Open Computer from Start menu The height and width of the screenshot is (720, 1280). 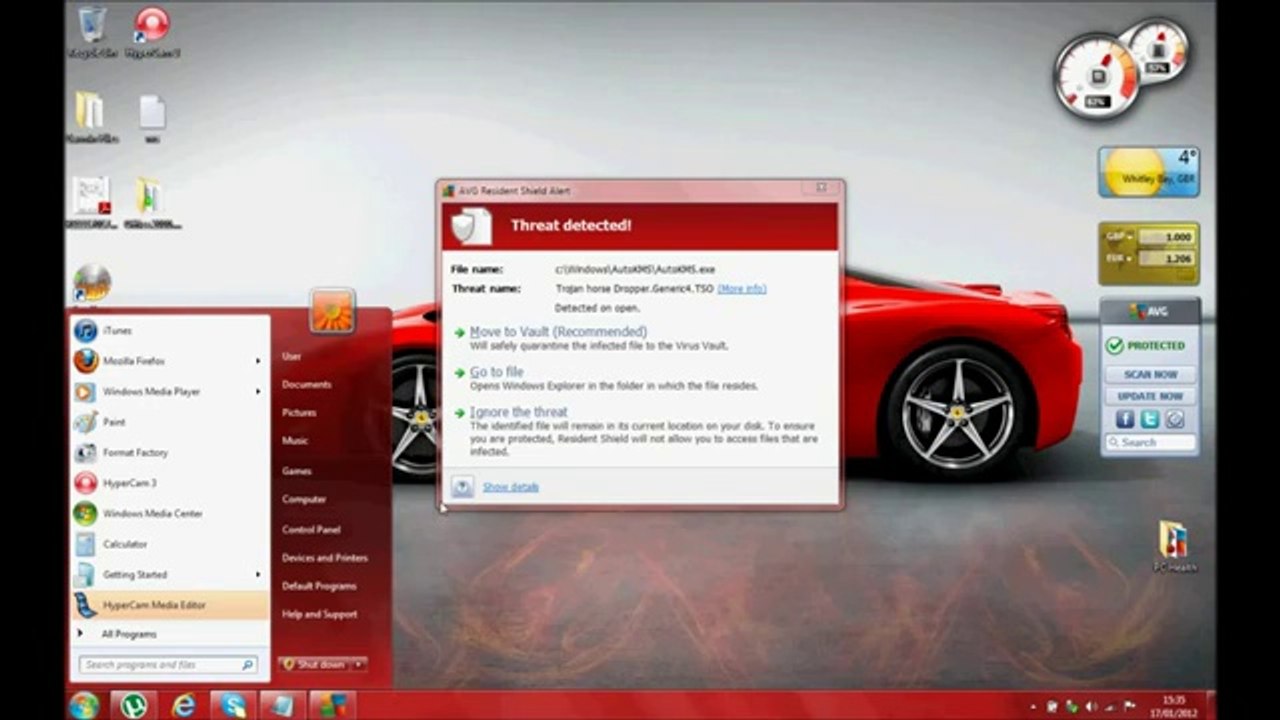(x=303, y=500)
